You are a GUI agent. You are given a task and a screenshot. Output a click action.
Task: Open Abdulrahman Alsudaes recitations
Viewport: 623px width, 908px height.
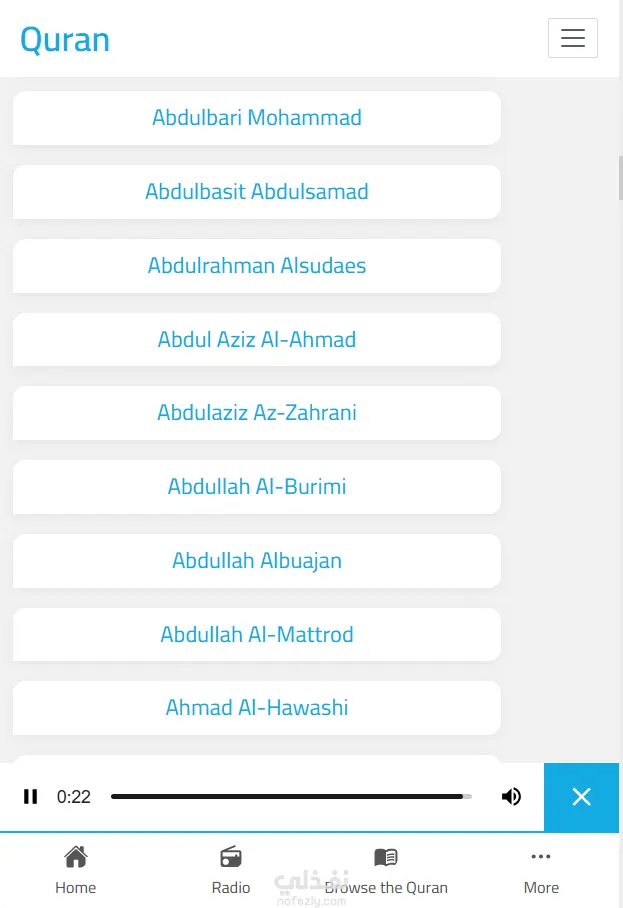[257, 266]
